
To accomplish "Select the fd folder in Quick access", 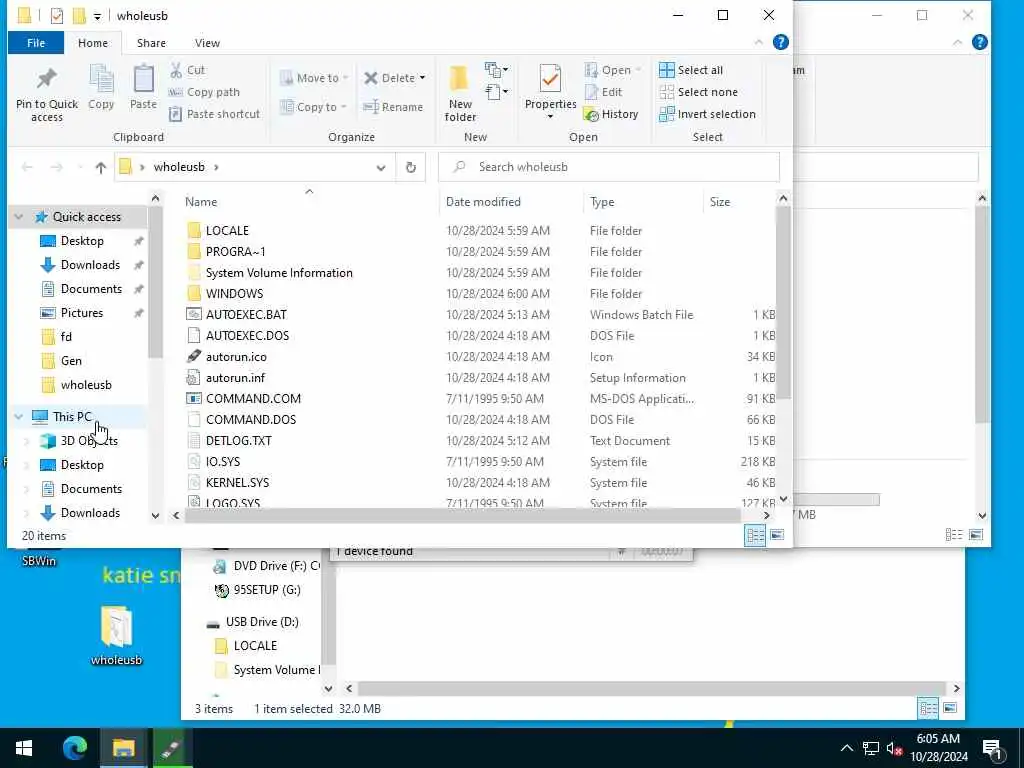I will (66, 337).
